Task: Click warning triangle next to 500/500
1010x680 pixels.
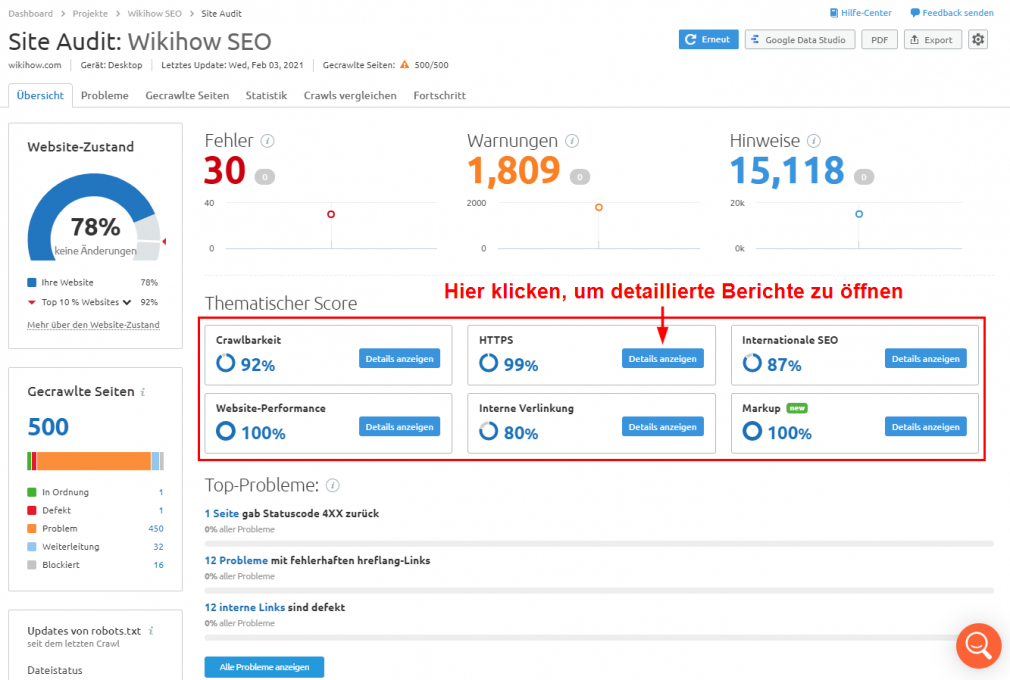Action: coord(405,64)
